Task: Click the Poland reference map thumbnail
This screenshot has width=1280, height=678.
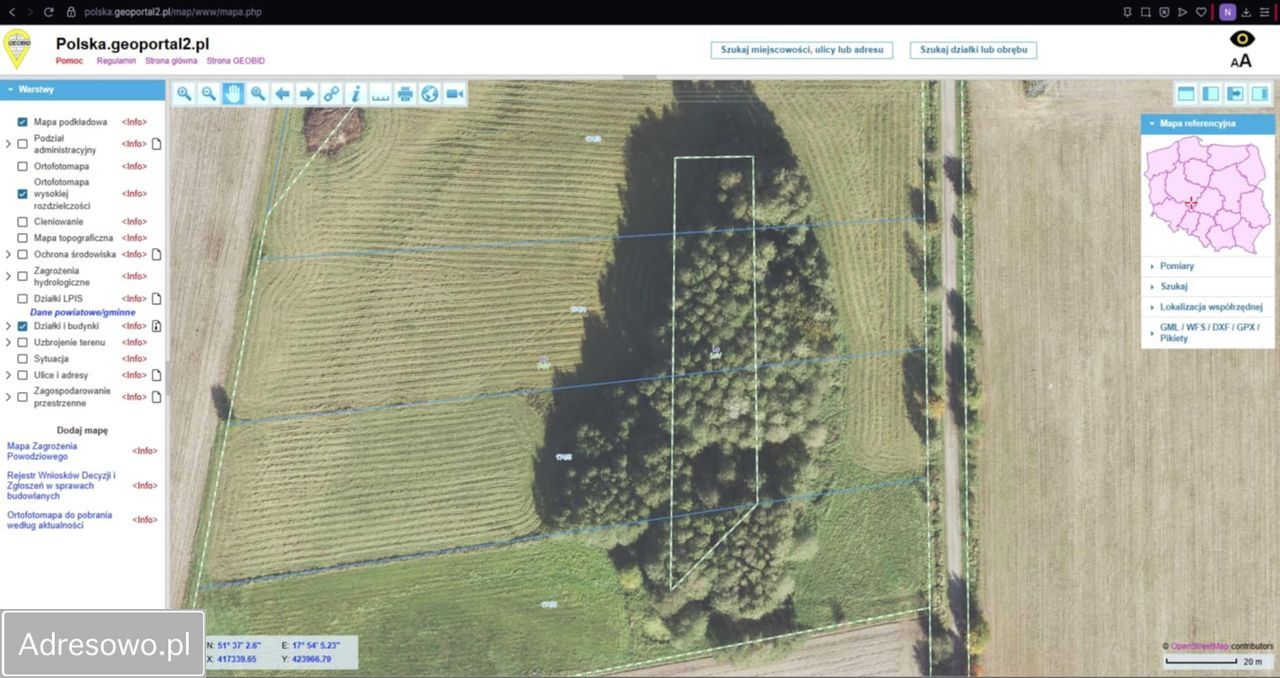Action: [x=1207, y=195]
